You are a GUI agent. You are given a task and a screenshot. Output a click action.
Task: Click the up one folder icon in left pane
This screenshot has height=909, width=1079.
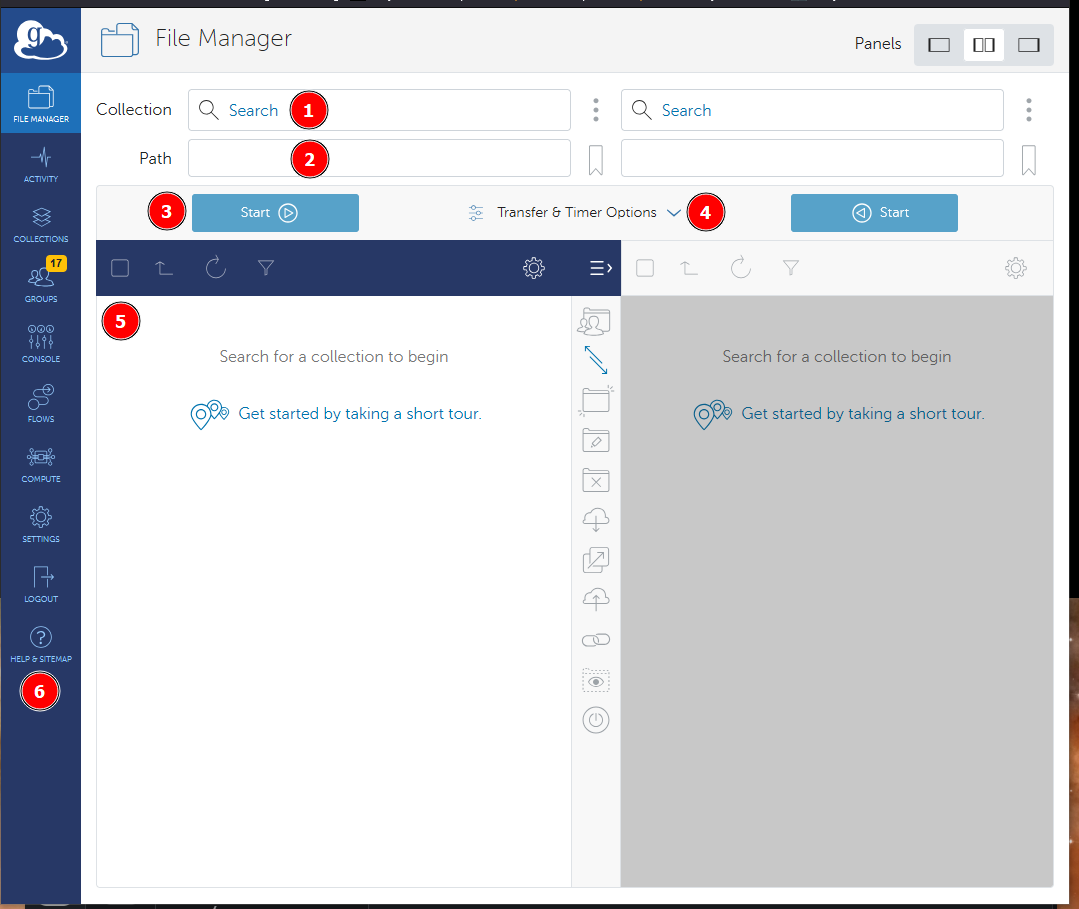click(x=165, y=268)
